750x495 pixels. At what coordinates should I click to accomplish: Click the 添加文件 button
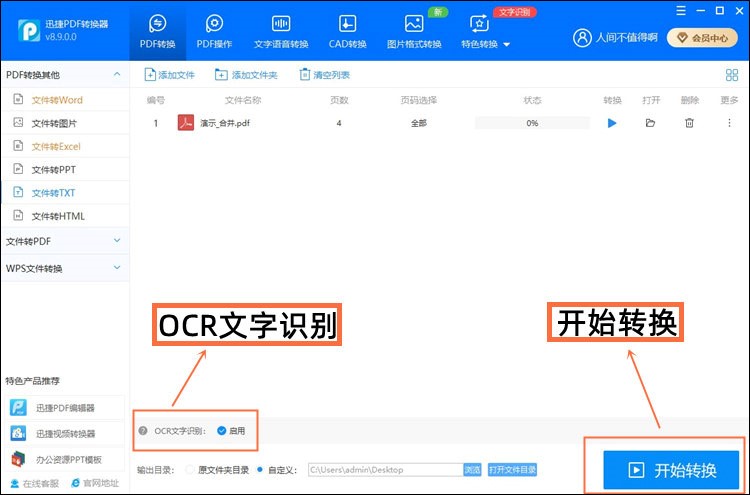[169, 75]
